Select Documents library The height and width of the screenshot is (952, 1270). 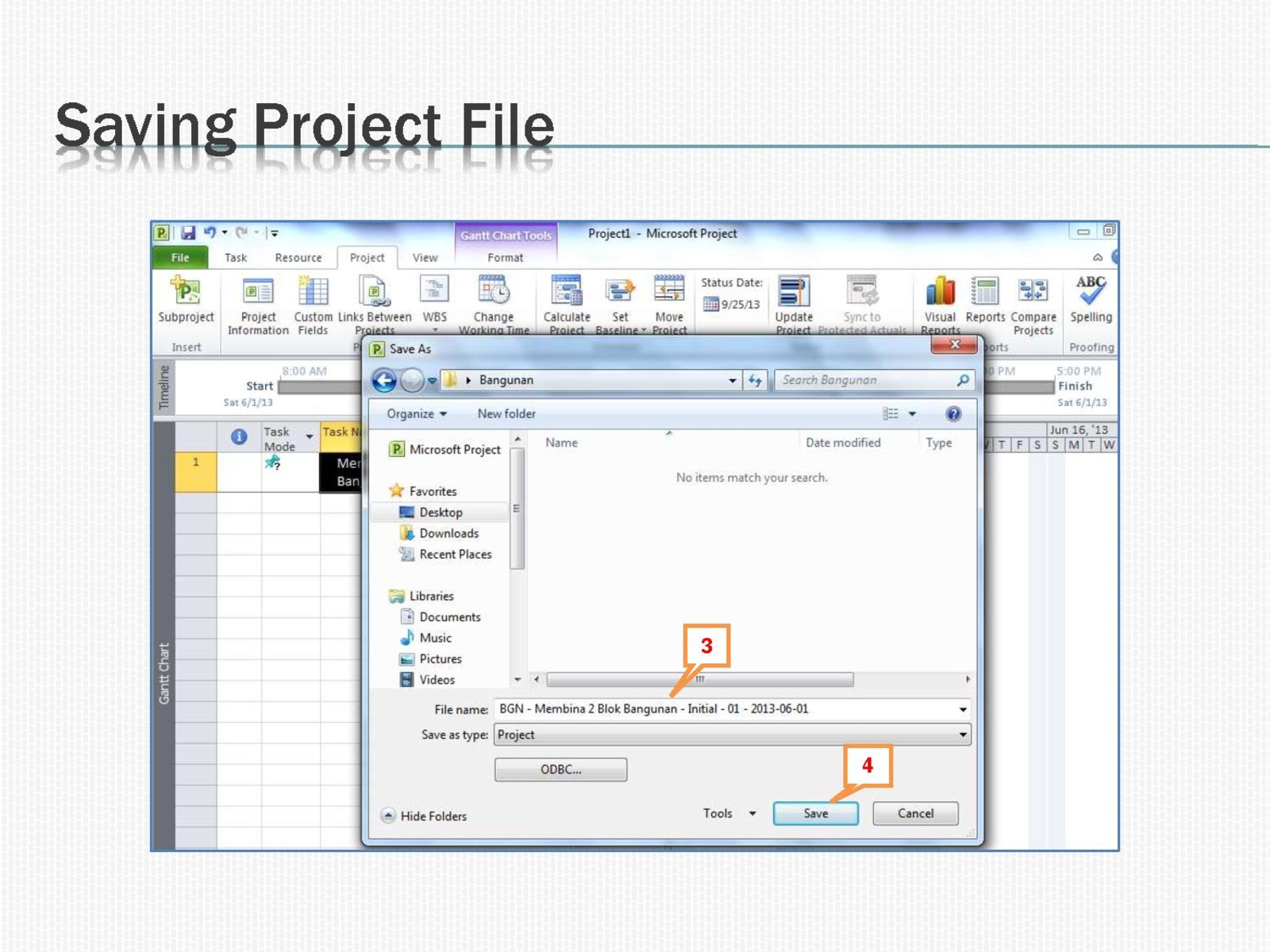pyautogui.click(x=441, y=616)
